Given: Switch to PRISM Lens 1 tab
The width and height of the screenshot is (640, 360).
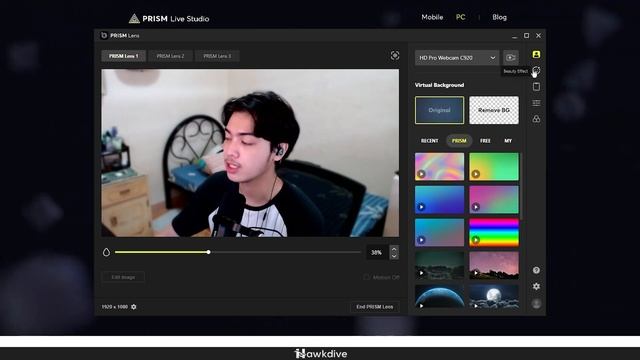Looking at the screenshot, I should click(x=123, y=56).
